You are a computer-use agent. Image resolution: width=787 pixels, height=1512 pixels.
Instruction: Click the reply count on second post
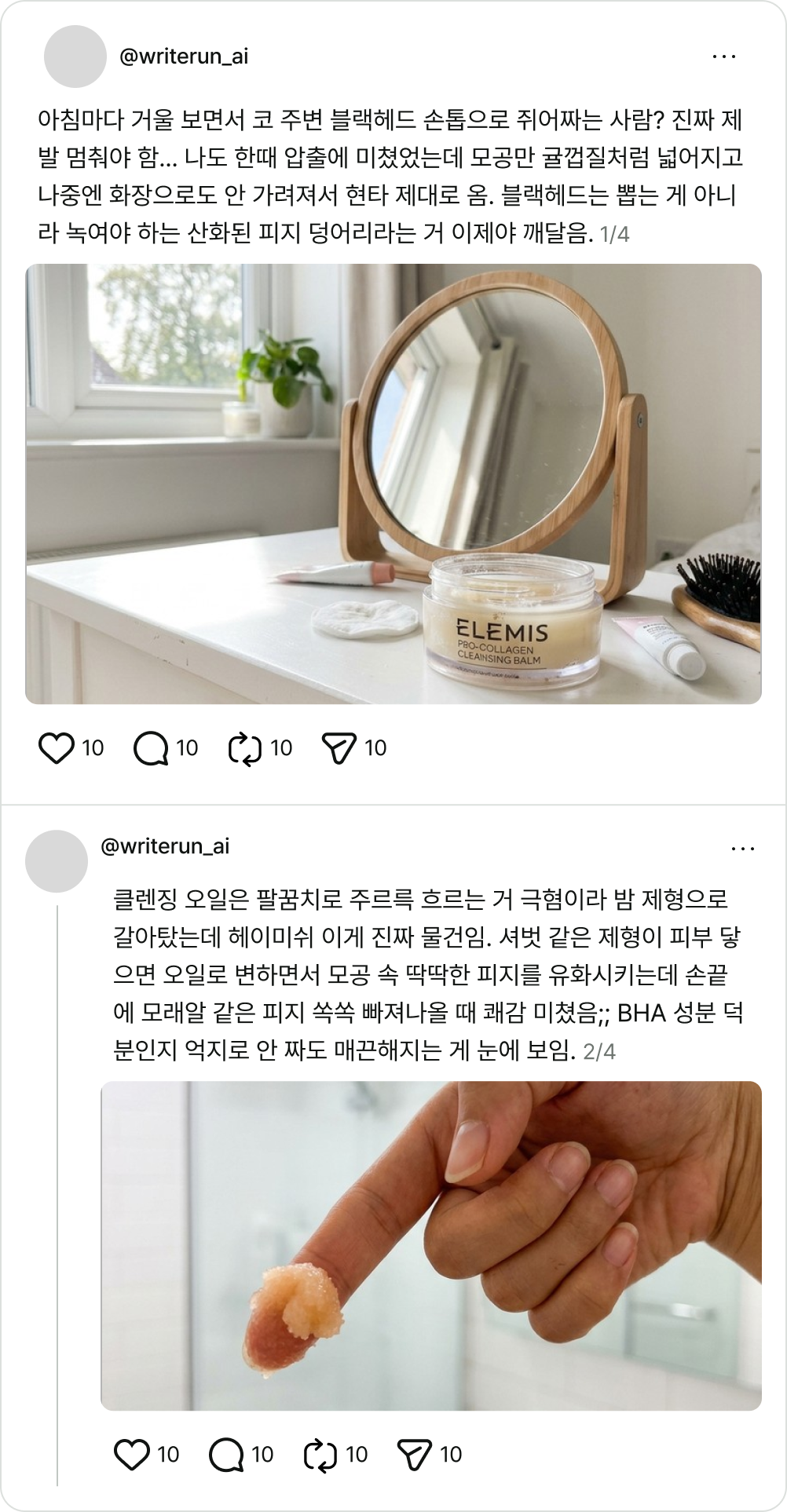pos(262,1455)
